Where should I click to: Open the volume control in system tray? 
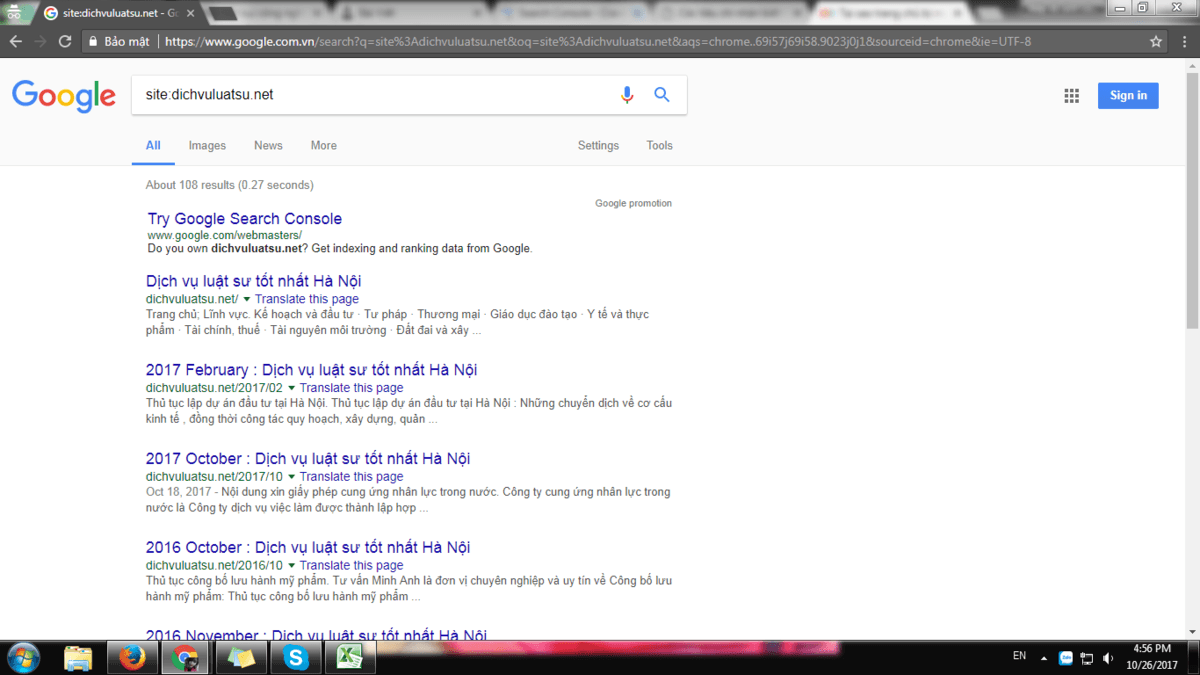(x=1108, y=659)
